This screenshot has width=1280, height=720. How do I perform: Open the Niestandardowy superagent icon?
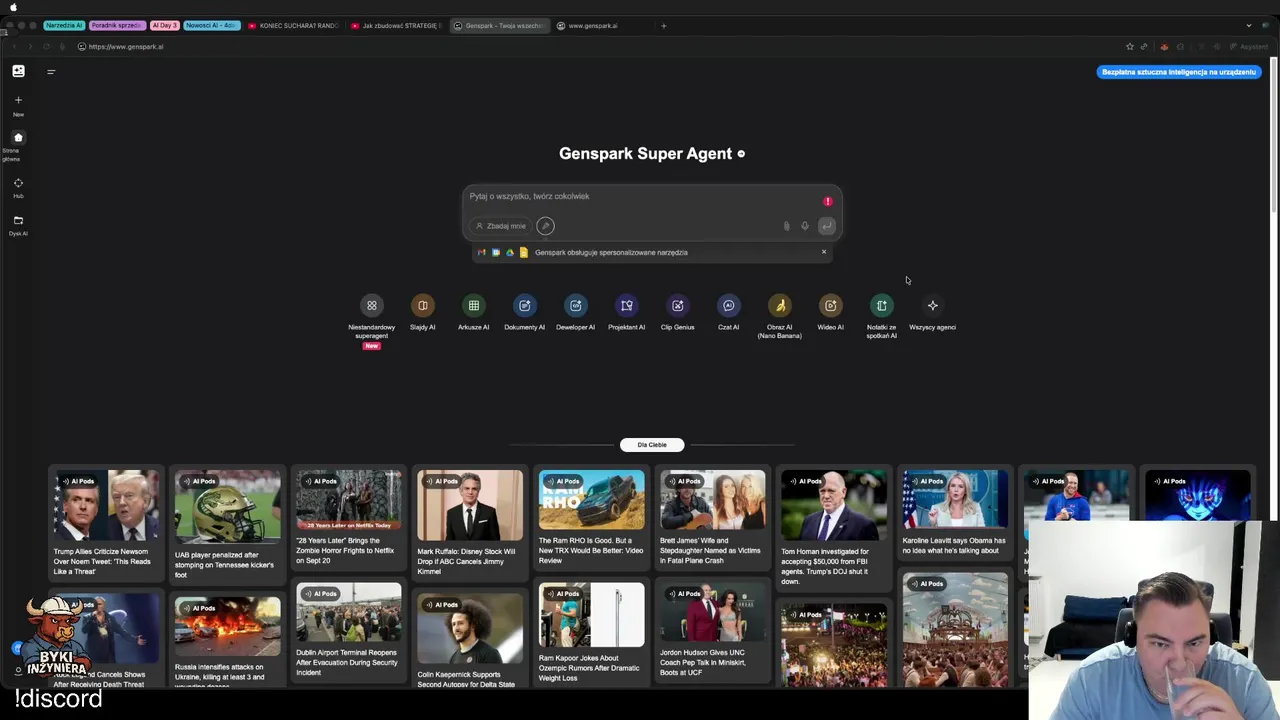(x=371, y=306)
